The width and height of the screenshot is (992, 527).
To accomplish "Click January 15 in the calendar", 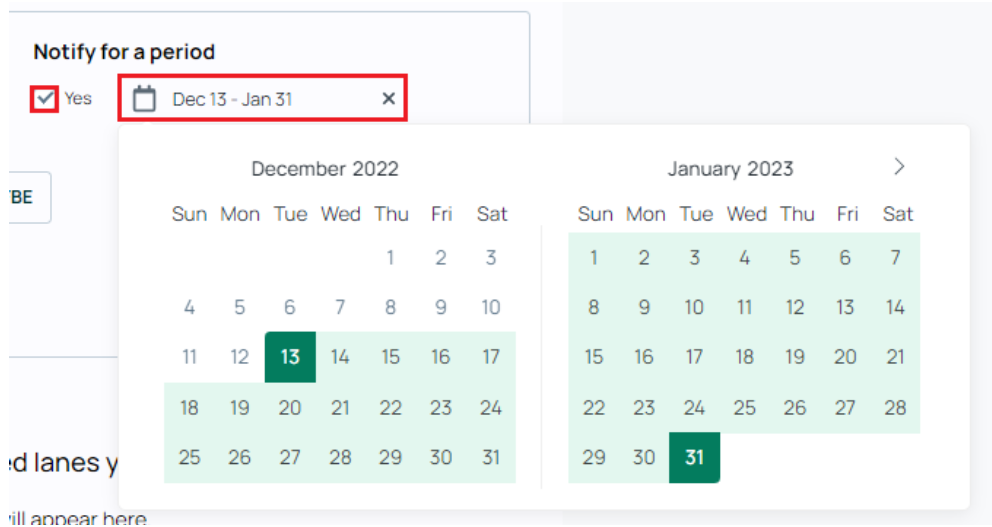I will click(x=594, y=357).
